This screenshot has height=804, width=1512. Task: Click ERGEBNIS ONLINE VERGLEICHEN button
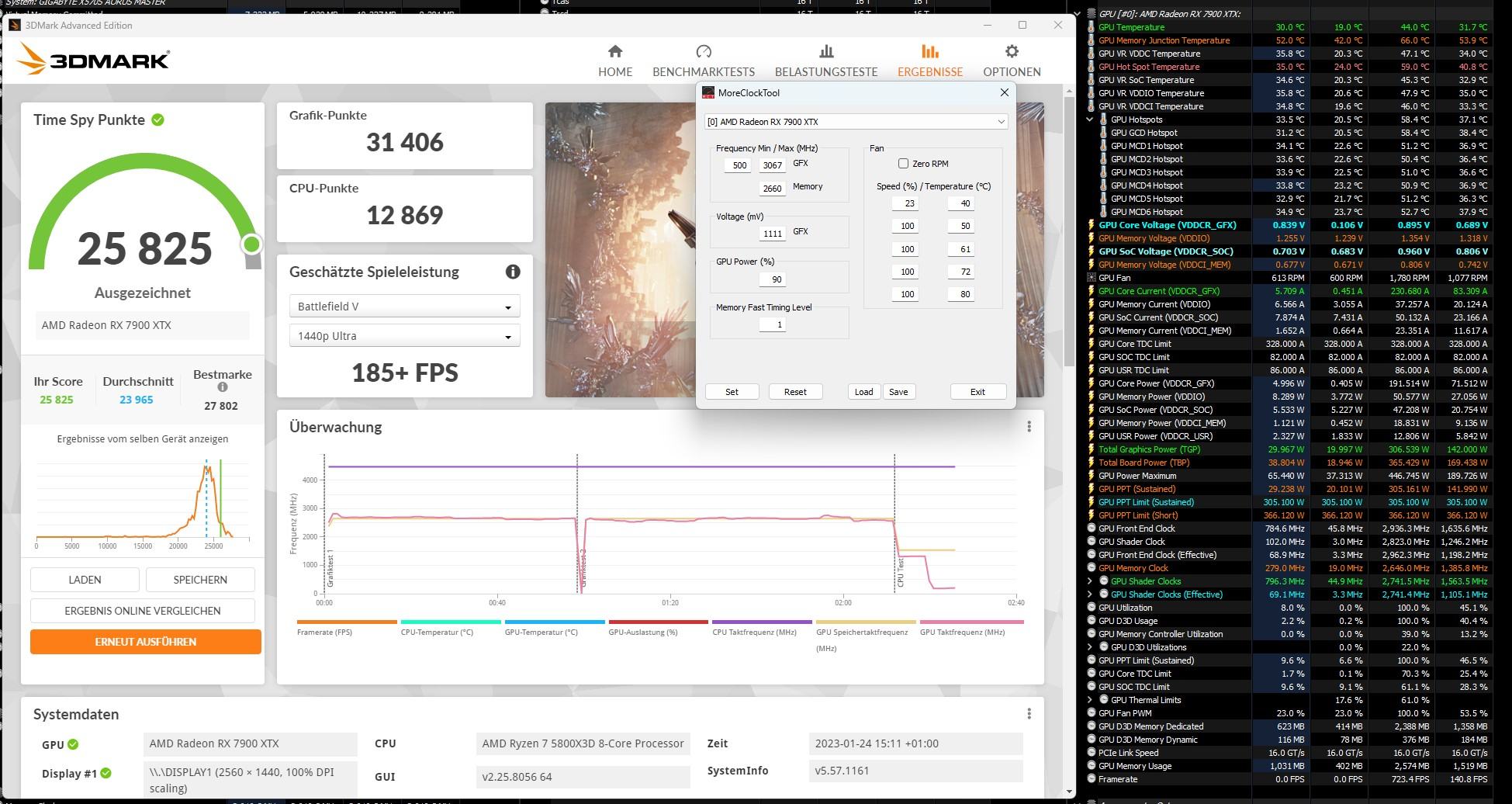(x=143, y=611)
